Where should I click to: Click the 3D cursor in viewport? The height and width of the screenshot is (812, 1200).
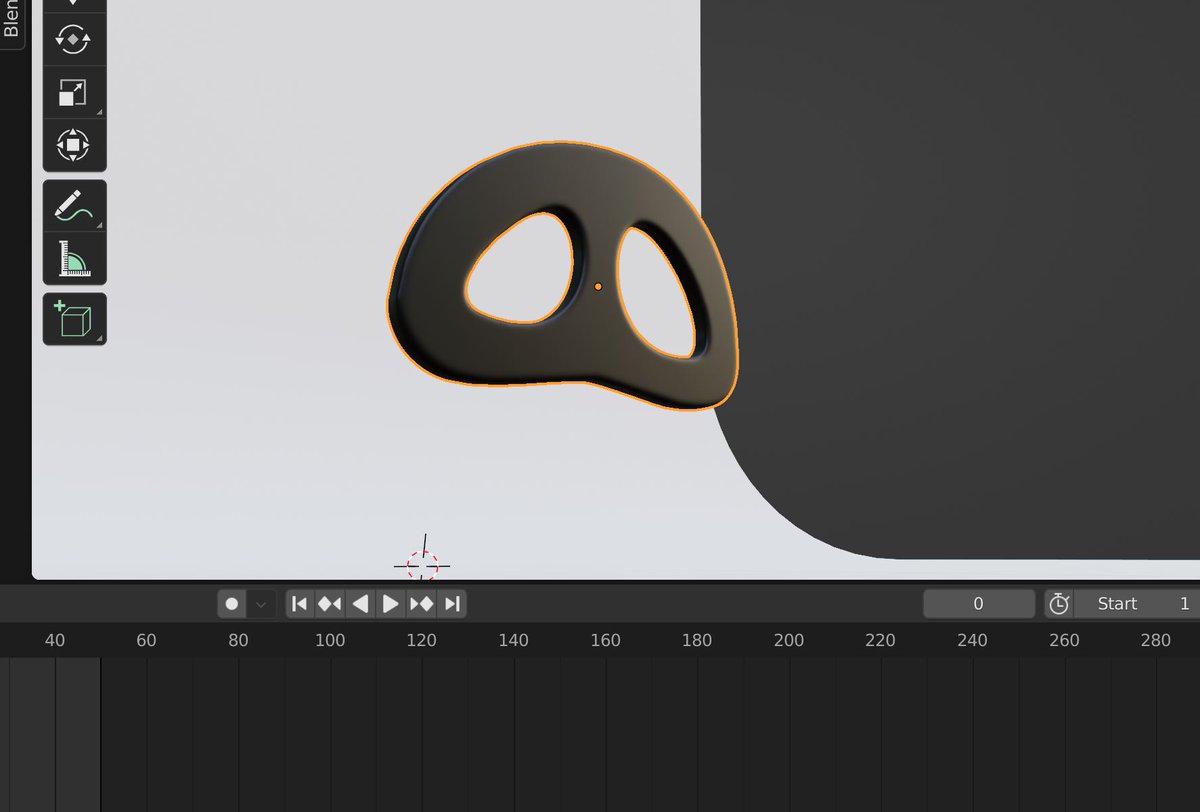pos(422,566)
